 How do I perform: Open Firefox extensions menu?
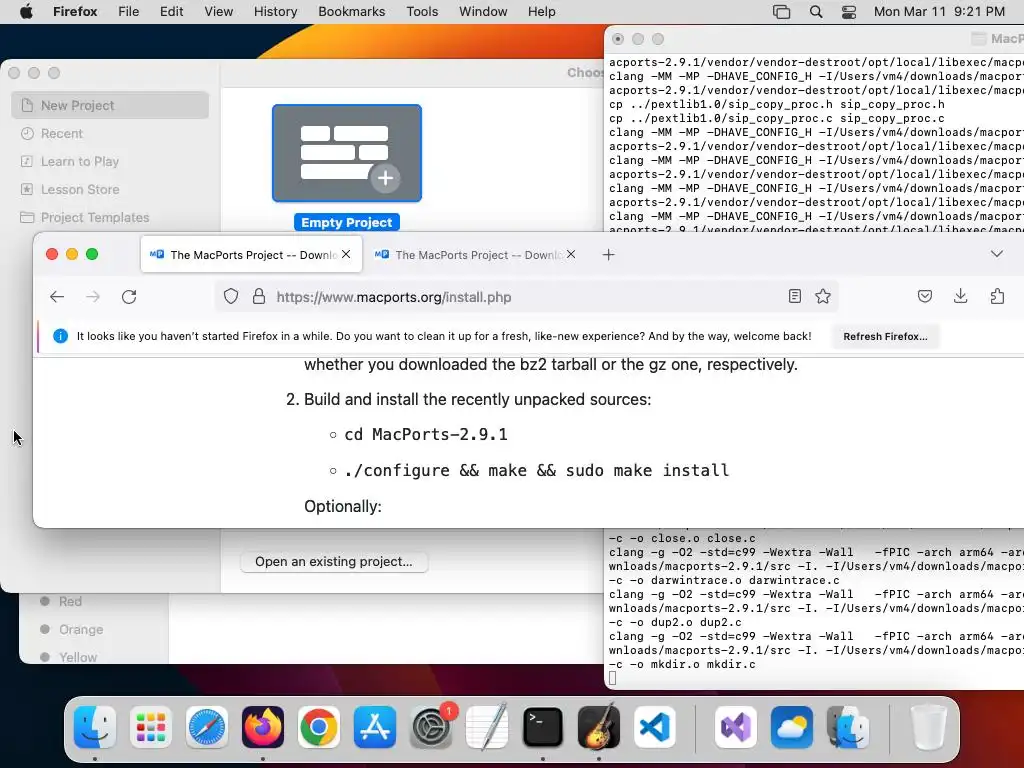(x=997, y=296)
